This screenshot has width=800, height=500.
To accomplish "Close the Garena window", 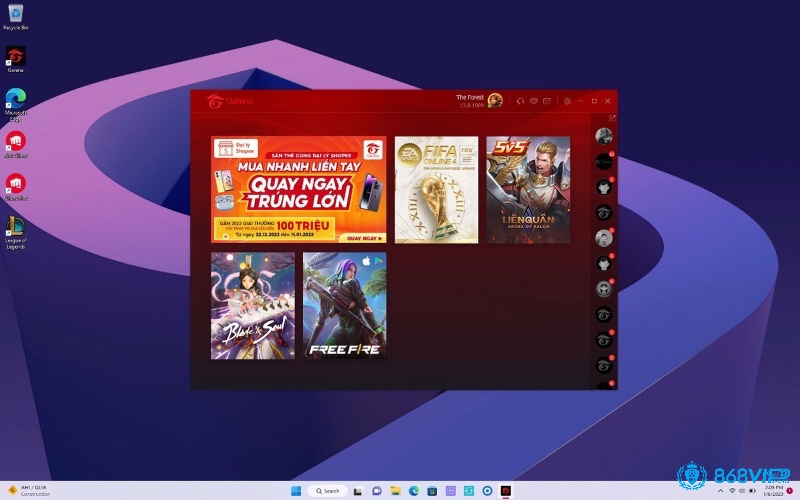I will pyautogui.click(x=608, y=101).
